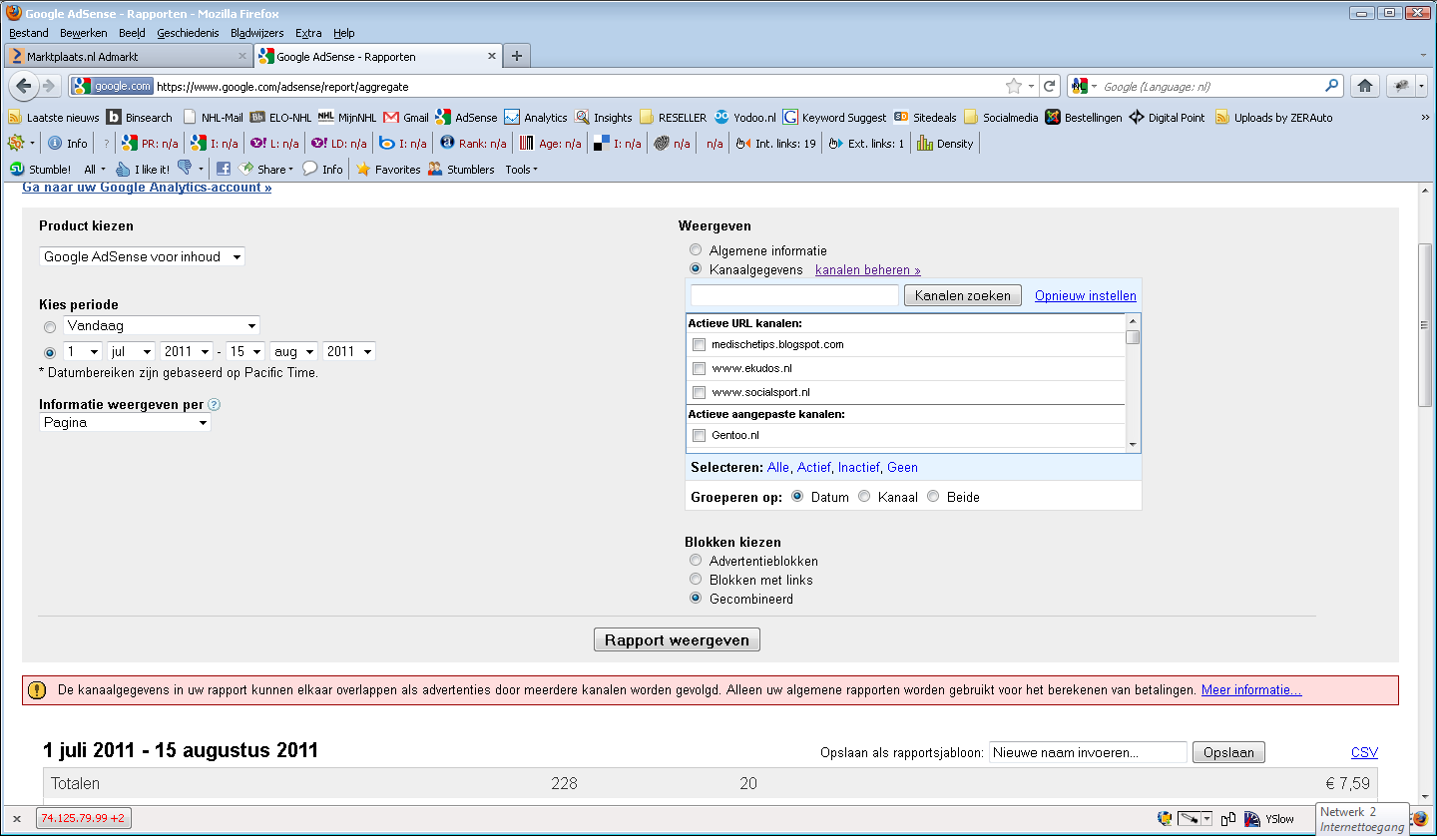Check the medischetips.blogspot.com channel
1437x840 pixels.
coord(699,345)
